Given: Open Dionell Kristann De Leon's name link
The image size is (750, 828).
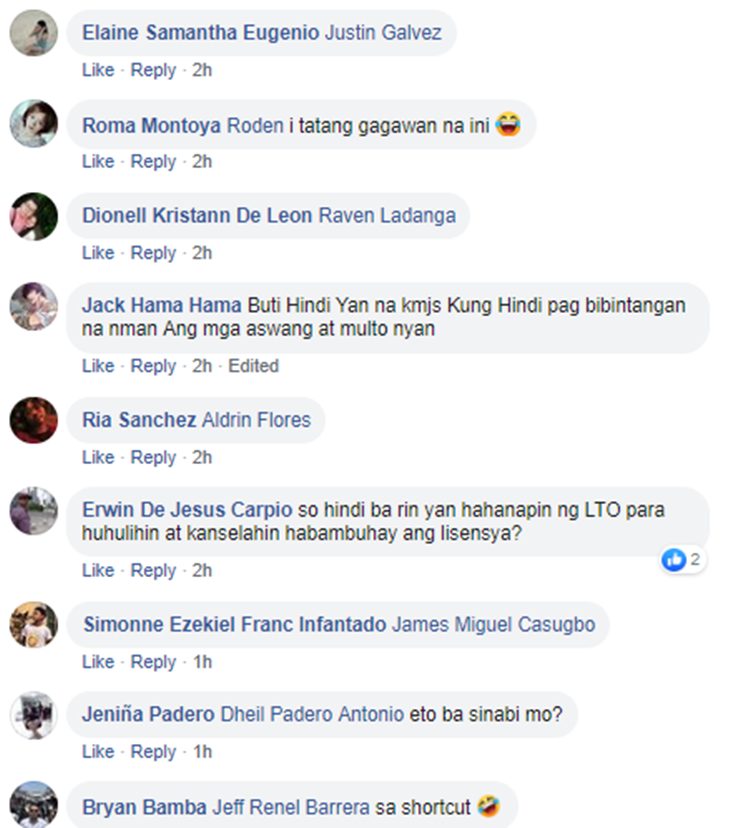Looking at the screenshot, I should pos(197,215).
